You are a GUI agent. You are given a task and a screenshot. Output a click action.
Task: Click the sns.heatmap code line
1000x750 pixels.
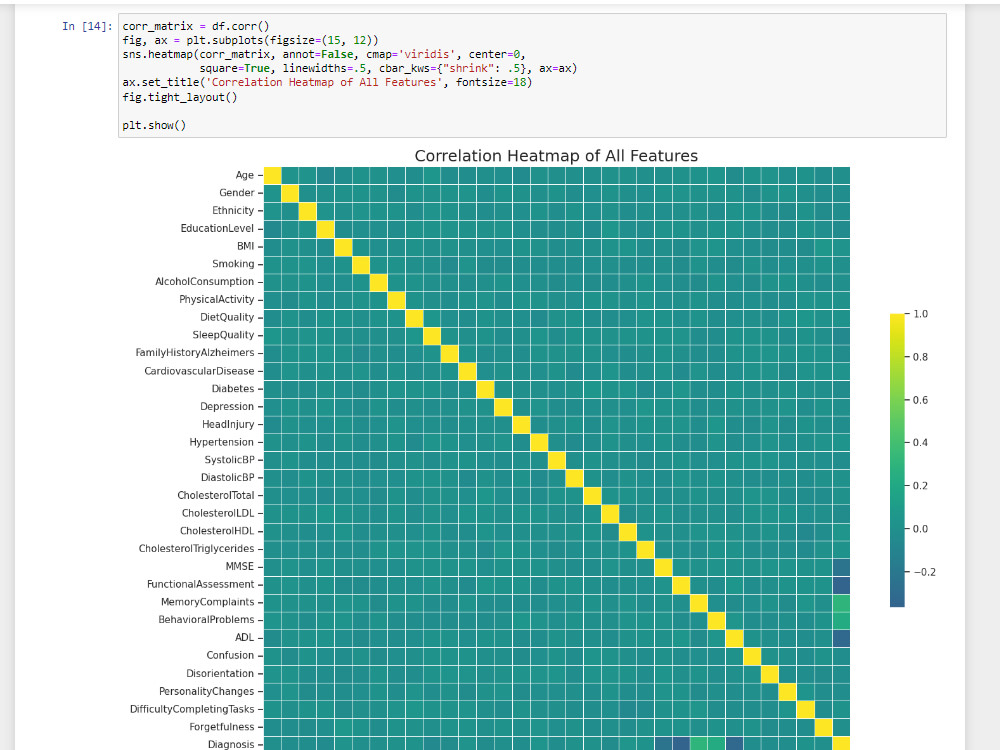coord(324,54)
